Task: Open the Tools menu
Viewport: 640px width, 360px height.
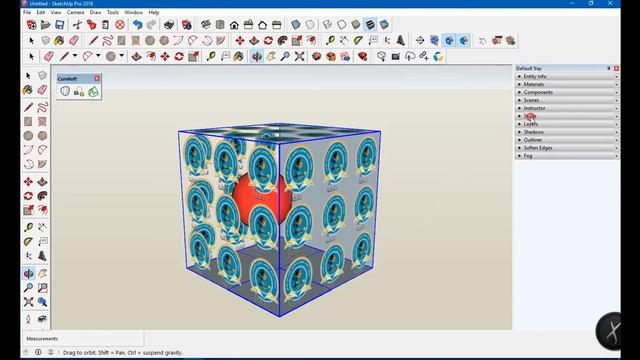Action: (113, 12)
